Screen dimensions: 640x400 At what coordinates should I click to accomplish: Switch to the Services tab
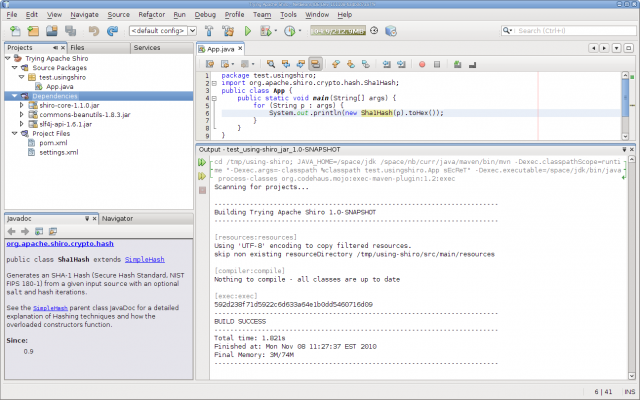tap(146, 47)
